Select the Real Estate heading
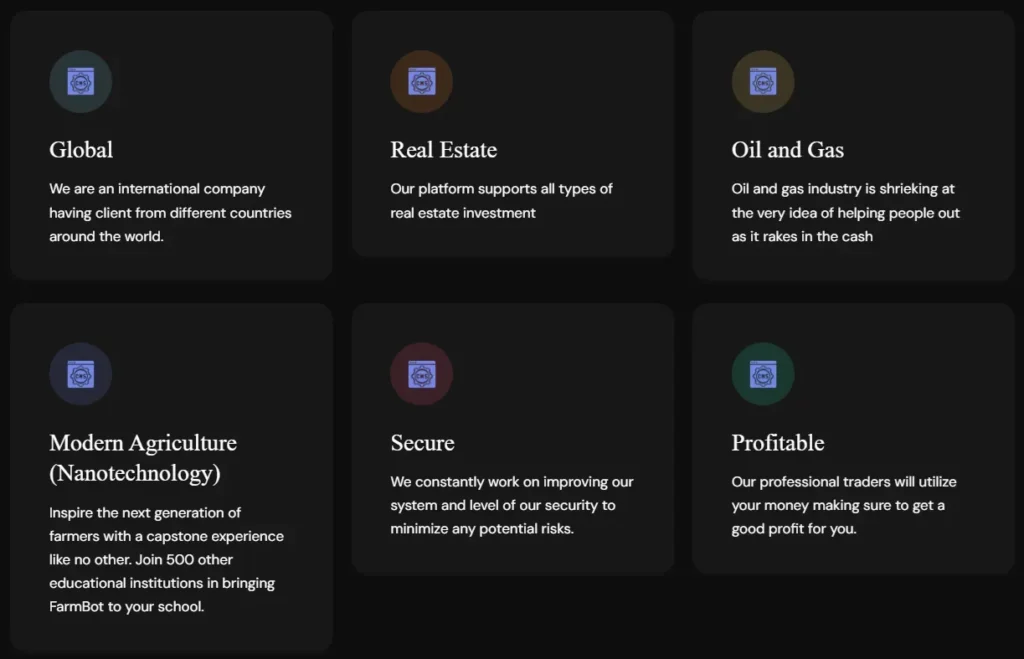 tap(443, 150)
